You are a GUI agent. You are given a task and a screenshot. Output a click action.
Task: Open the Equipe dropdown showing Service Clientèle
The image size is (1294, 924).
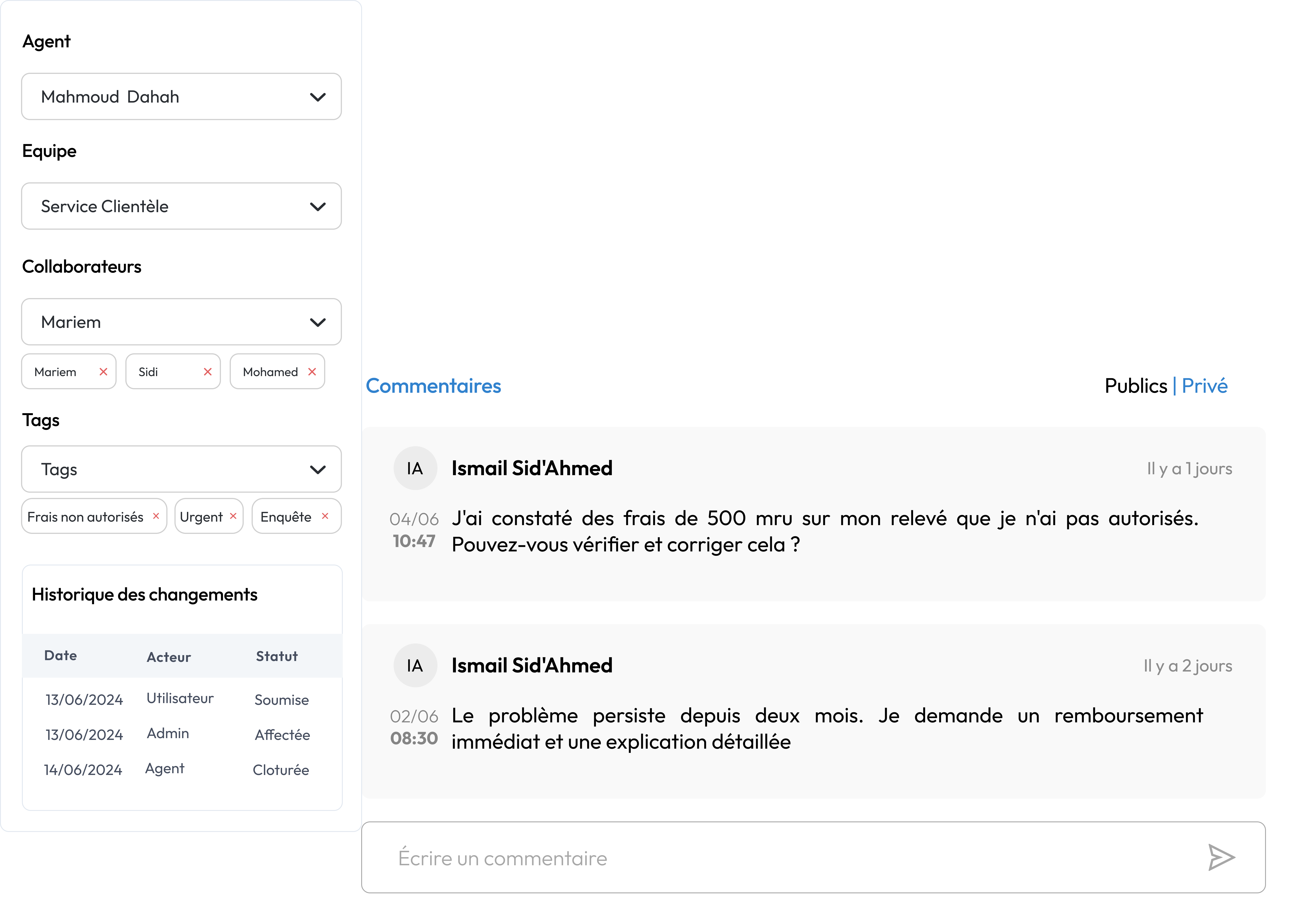(x=181, y=206)
